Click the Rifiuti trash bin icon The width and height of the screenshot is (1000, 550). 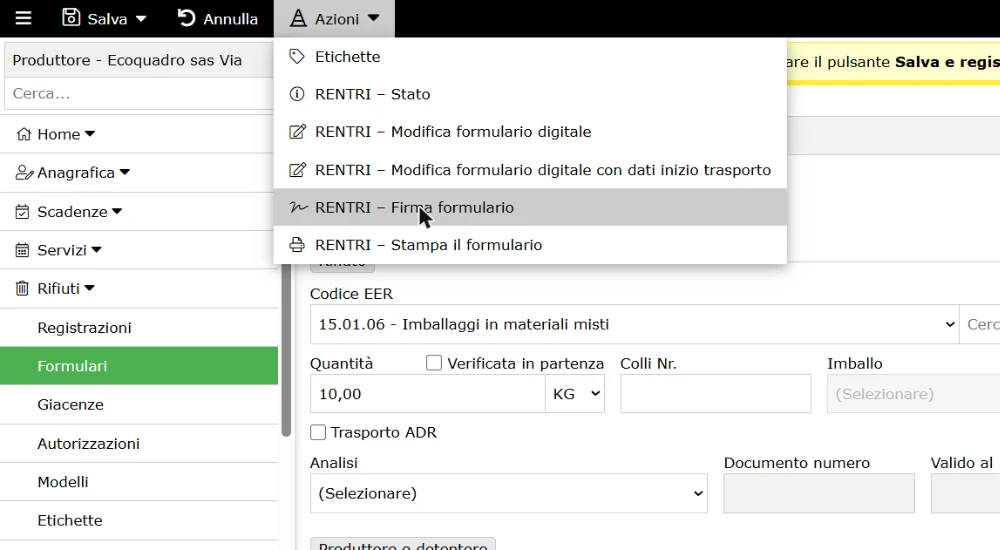pyautogui.click(x=22, y=288)
